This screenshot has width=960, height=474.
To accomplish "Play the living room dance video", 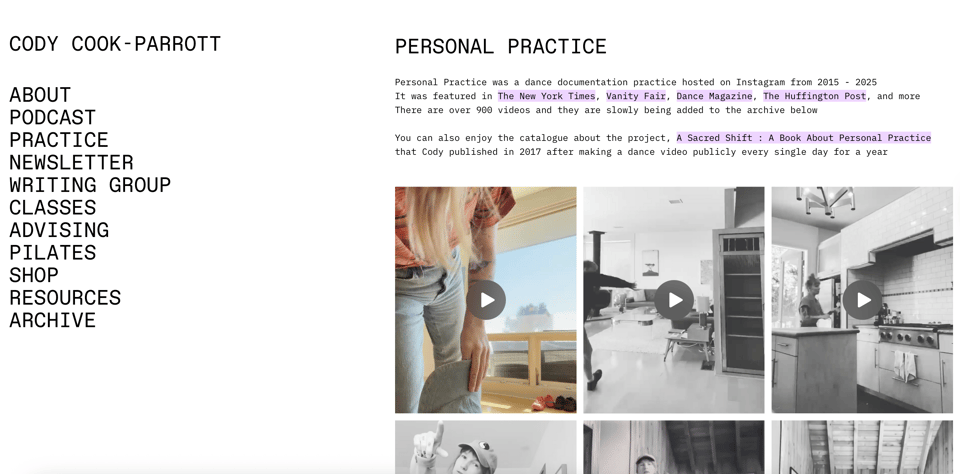I will coord(674,300).
